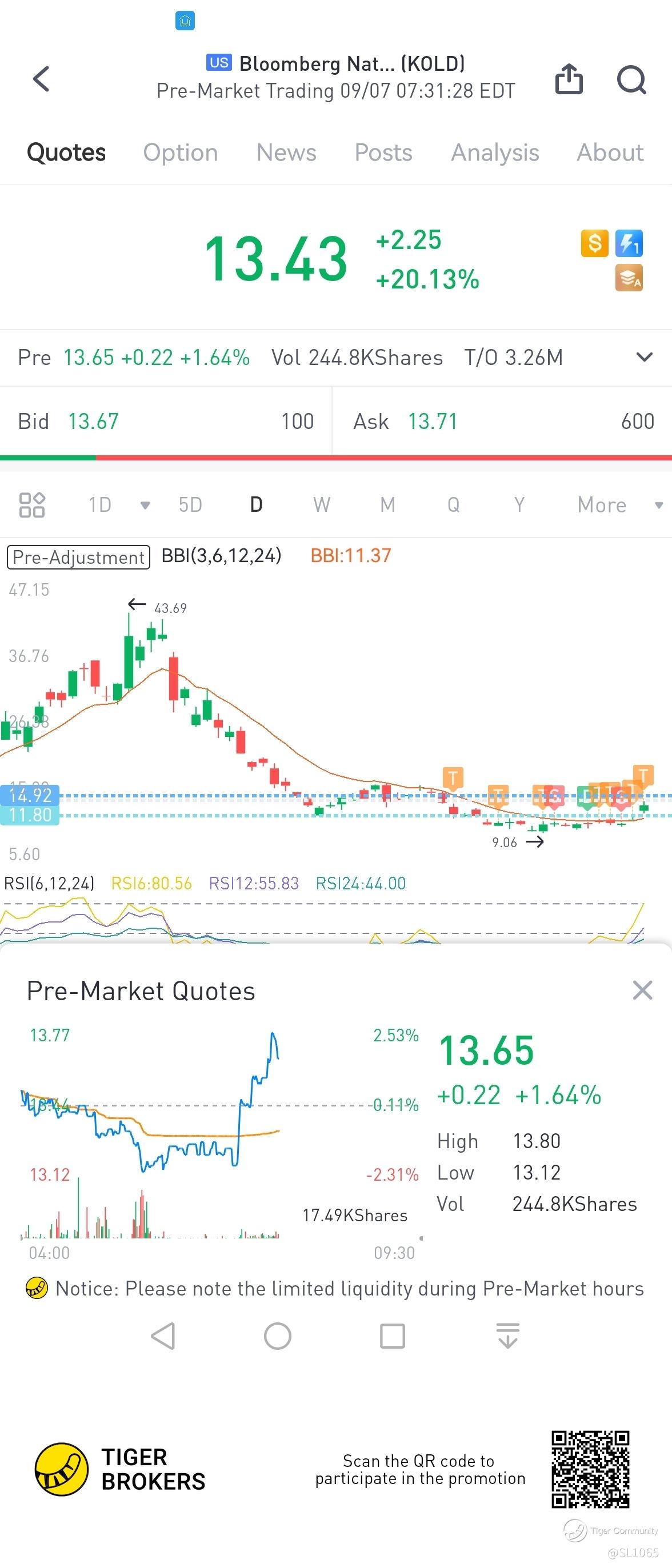Screen dimensions: 672x1568
Task: Switch to the Option tab
Action: 180,152
